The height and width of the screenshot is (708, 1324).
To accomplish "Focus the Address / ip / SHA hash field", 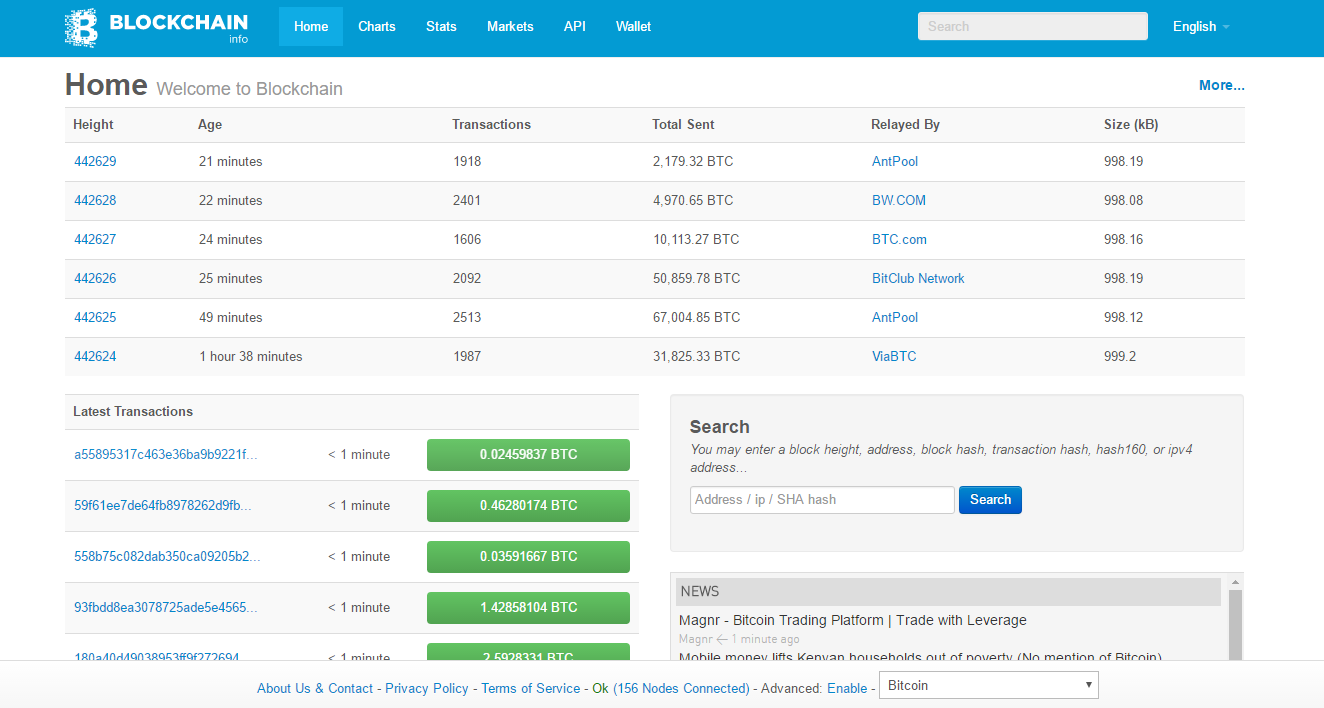I will pos(822,500).
